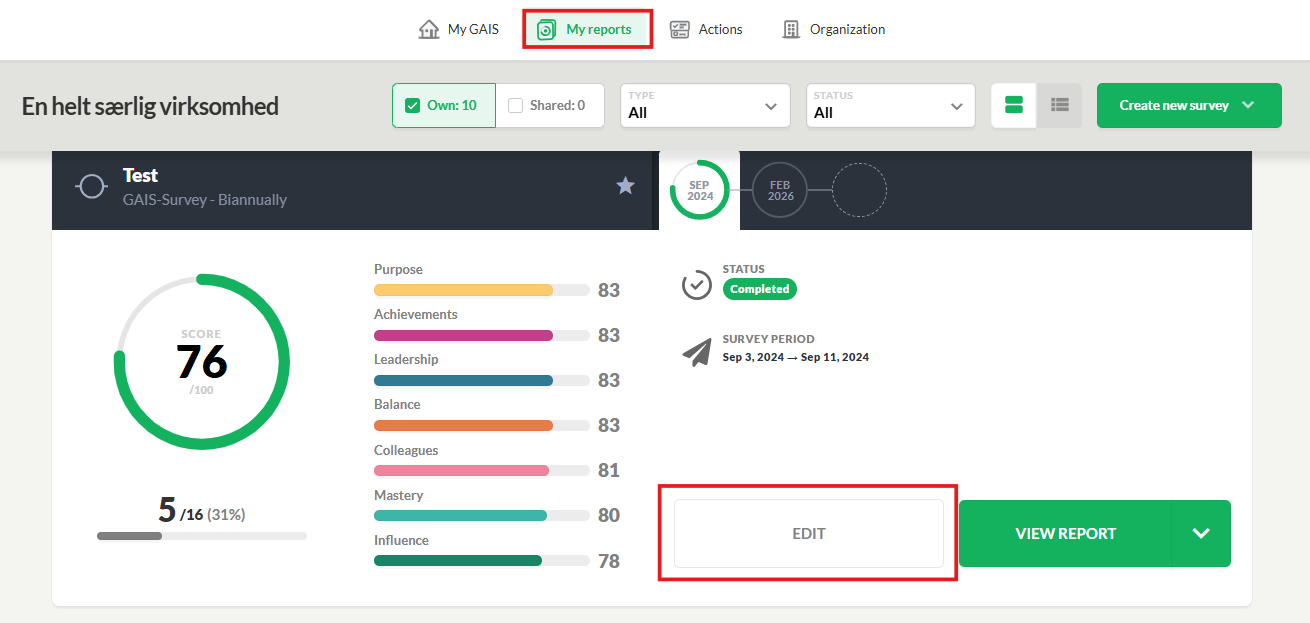Click the status checkmark circle icon

[697, 284]
